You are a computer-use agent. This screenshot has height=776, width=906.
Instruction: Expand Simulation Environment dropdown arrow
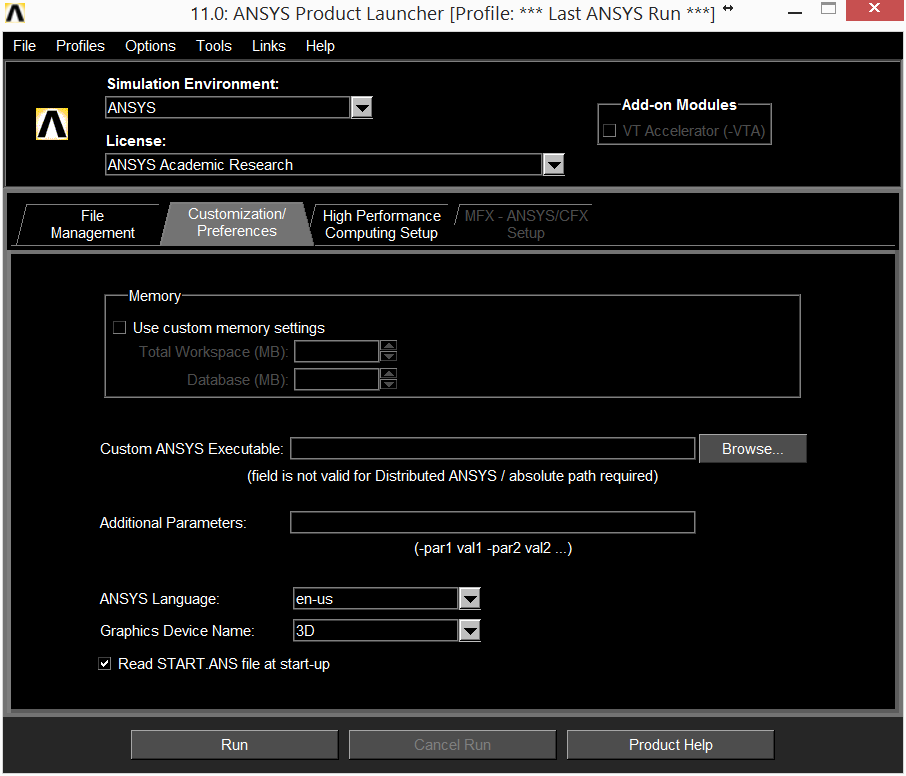point(362,107)
